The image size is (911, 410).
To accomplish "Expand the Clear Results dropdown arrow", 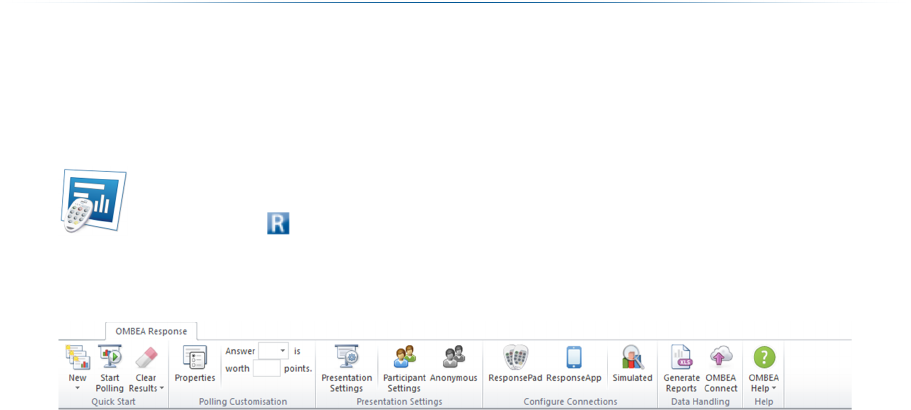I will click(x=162, y=388).
